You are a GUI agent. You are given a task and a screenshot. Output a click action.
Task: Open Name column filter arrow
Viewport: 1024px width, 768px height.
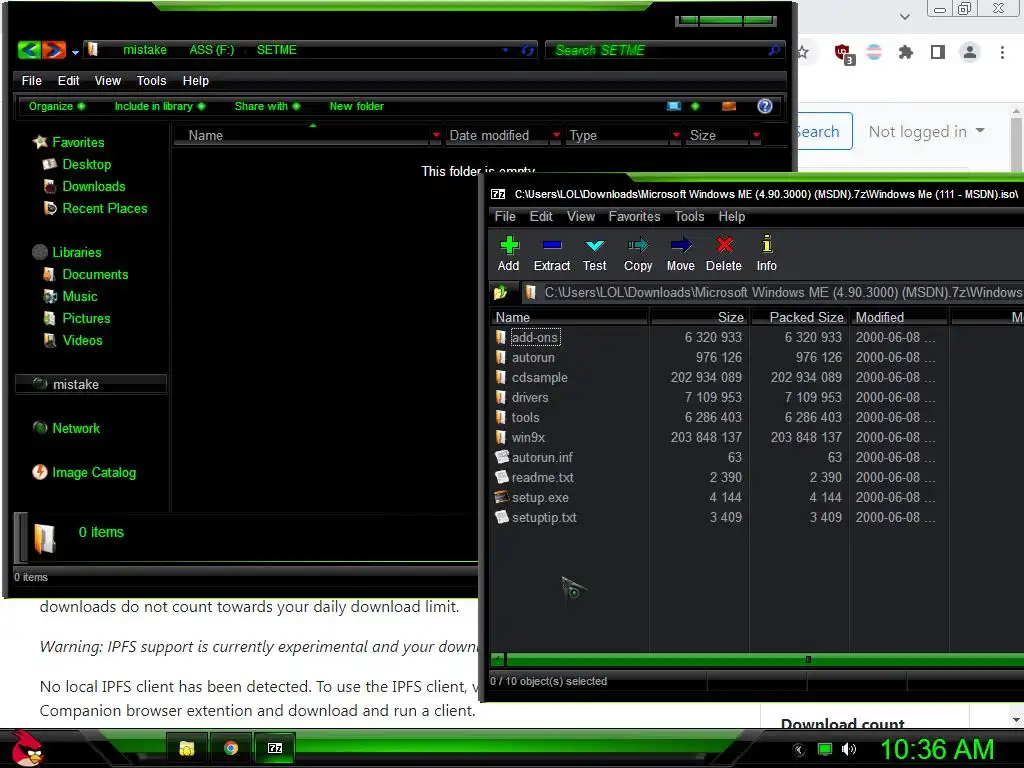(436, 135)
